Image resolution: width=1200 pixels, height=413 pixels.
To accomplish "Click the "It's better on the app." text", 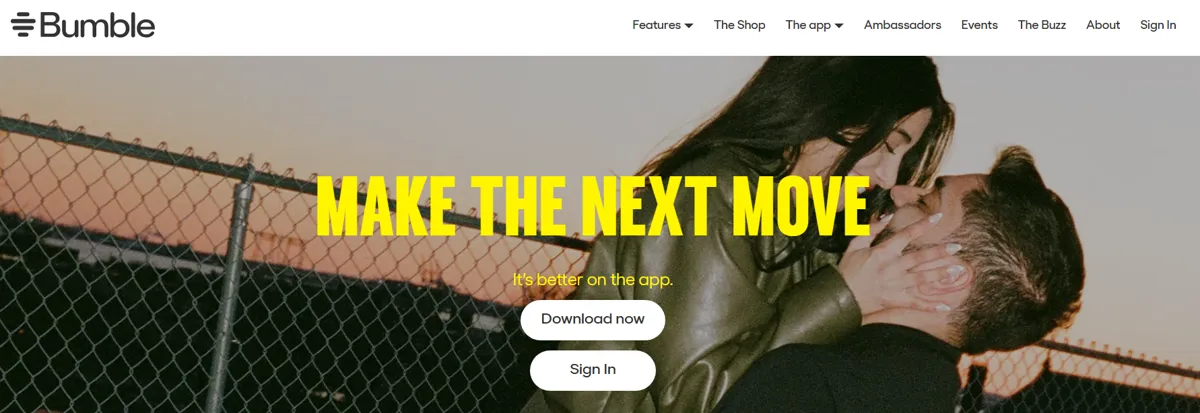I will pos(593,279).
